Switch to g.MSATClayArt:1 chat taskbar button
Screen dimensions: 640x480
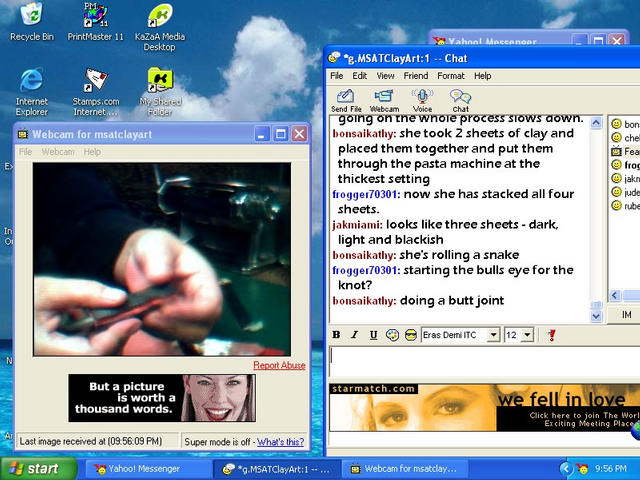[277, 469]
